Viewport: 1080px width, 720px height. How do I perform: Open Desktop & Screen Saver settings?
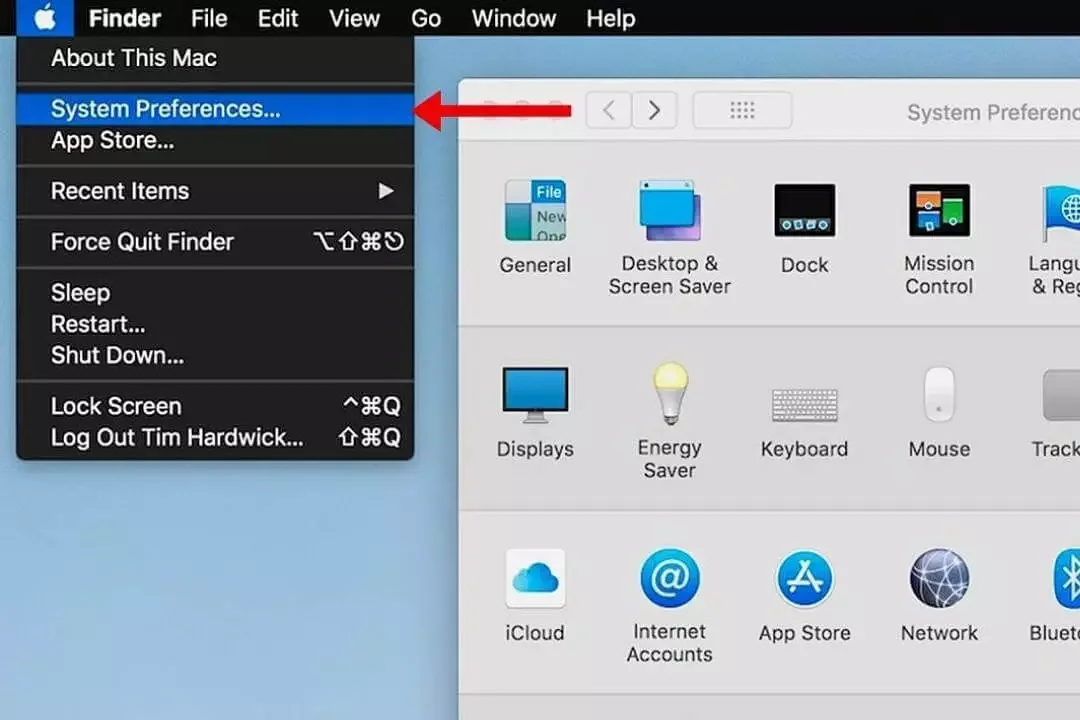pyautogui.click(x=669, y=212)
